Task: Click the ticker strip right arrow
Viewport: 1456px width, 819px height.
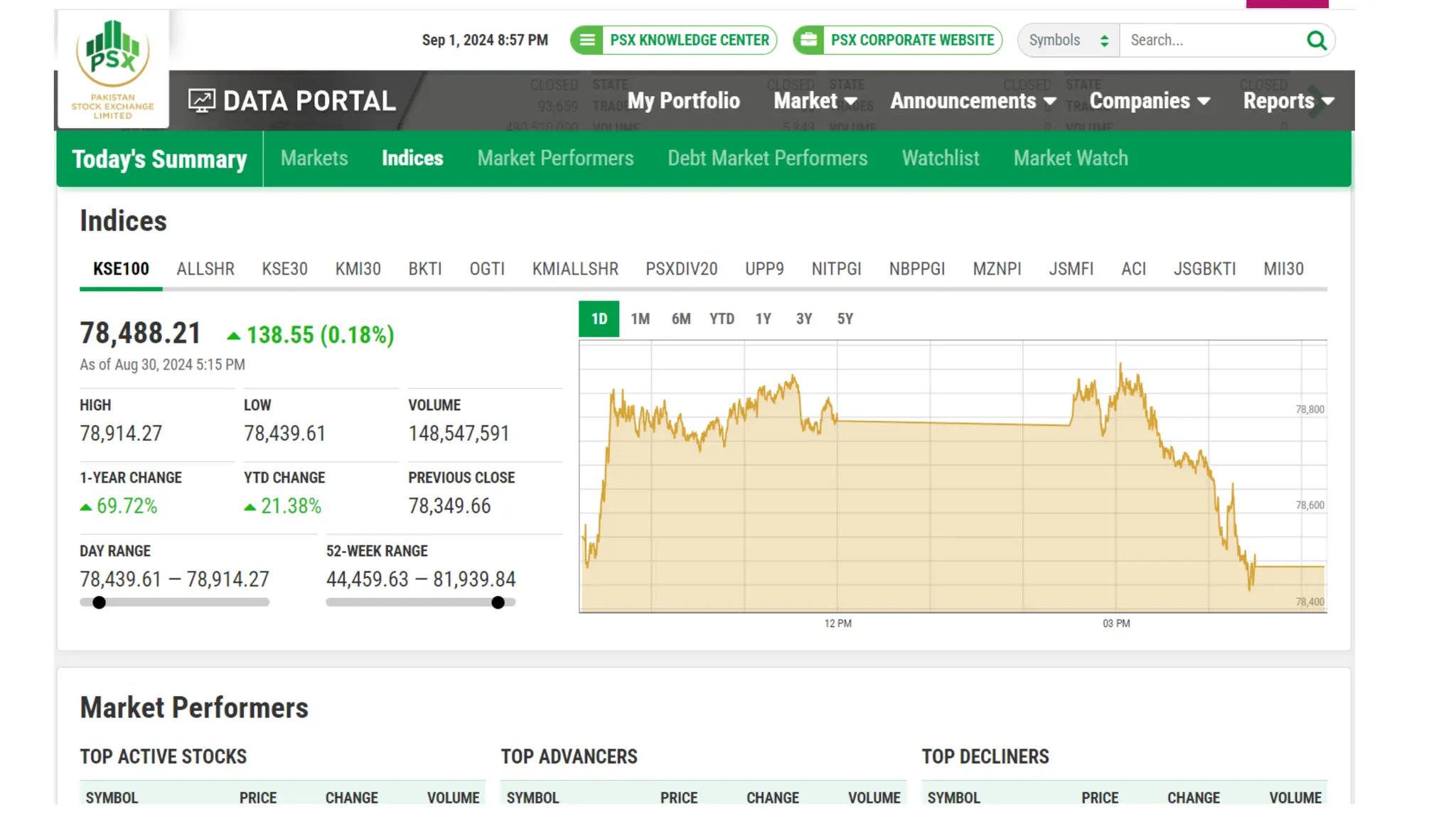Action: [x=1315, y=101]
